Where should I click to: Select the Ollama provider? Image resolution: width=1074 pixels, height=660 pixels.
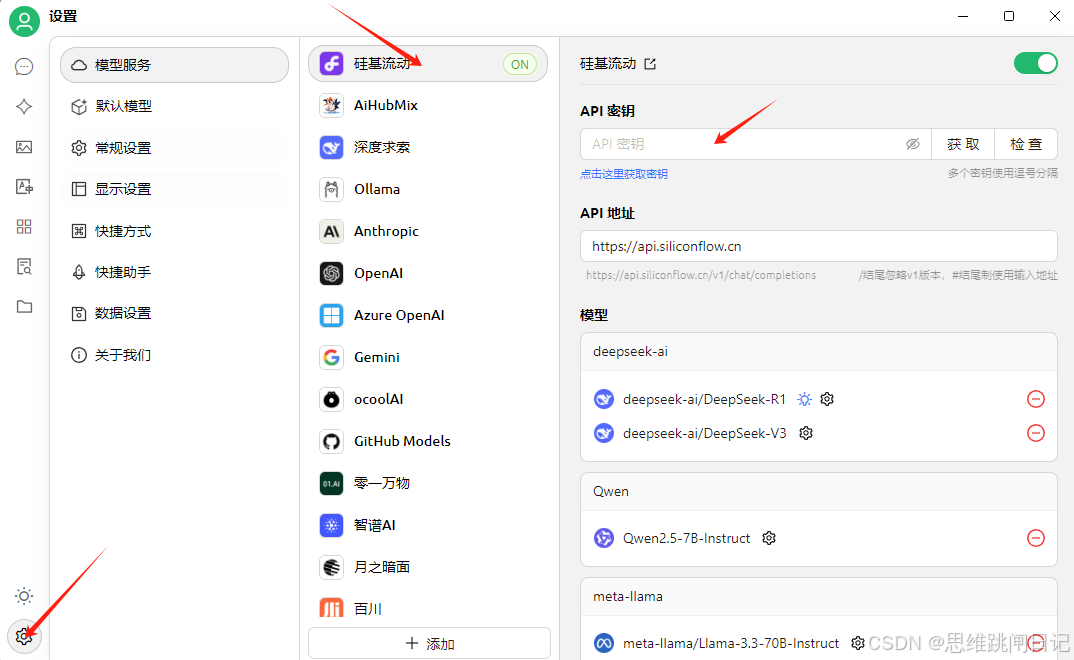(x=428, y=189)
